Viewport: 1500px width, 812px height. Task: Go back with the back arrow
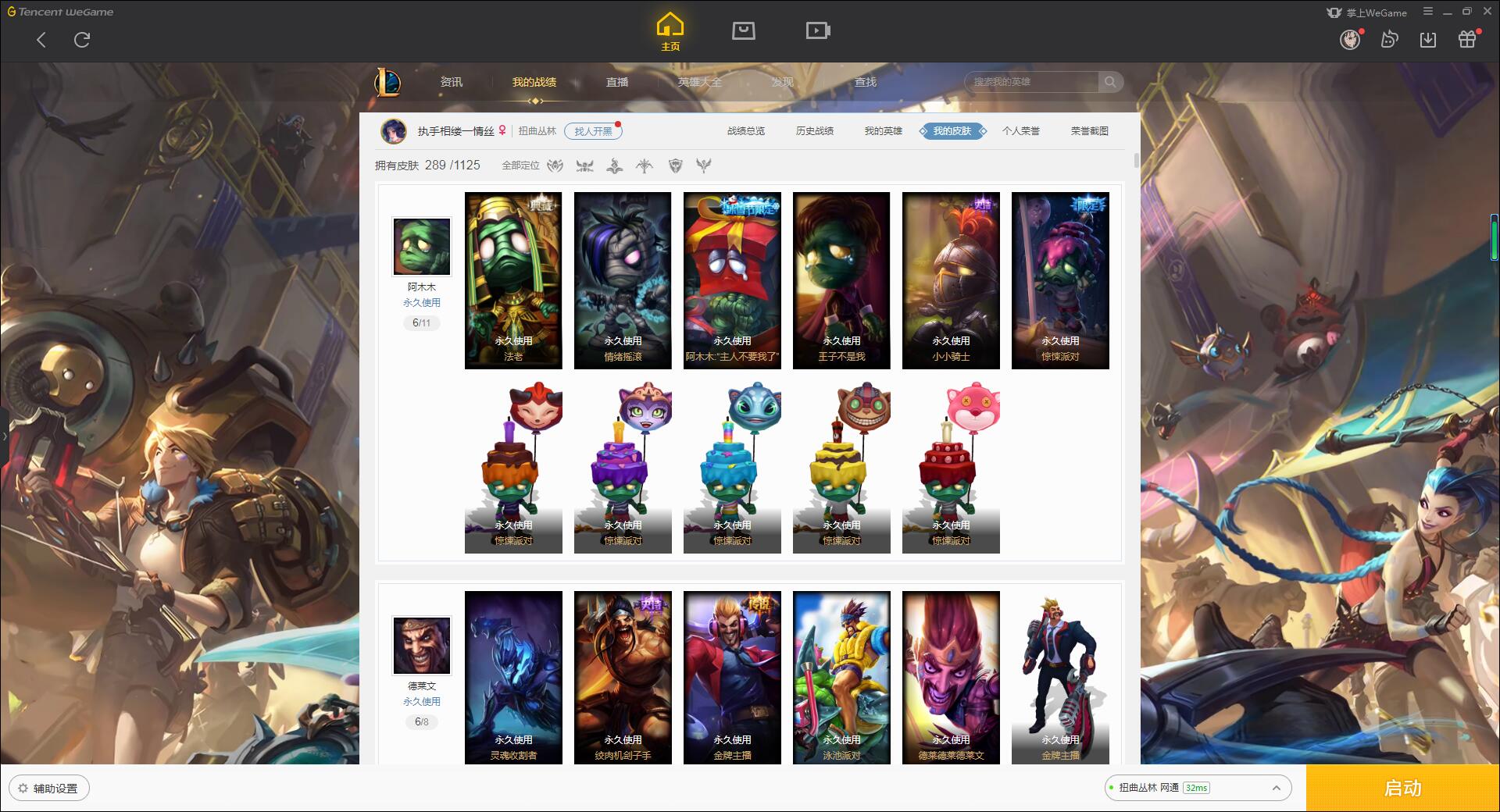coord(41,40)
